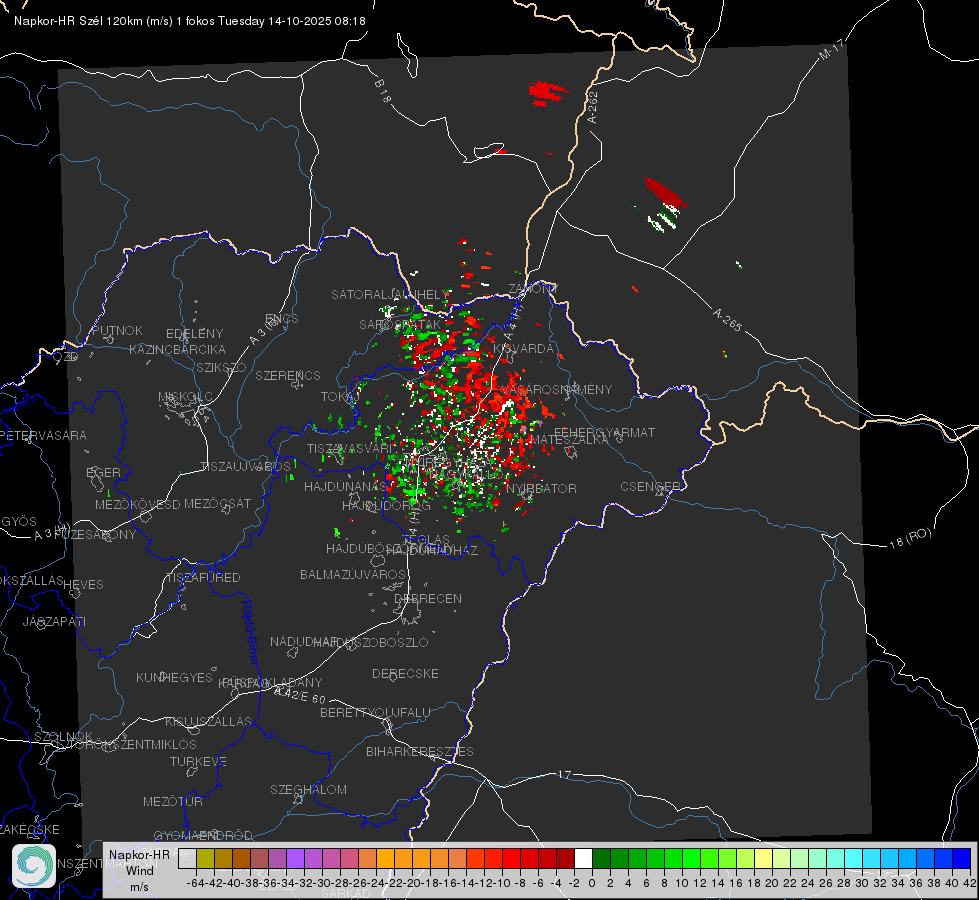This screenshot has width=979, height=900.
Task: Pick the dark red swatch between -4 and -2
Action: coord(565,858)
